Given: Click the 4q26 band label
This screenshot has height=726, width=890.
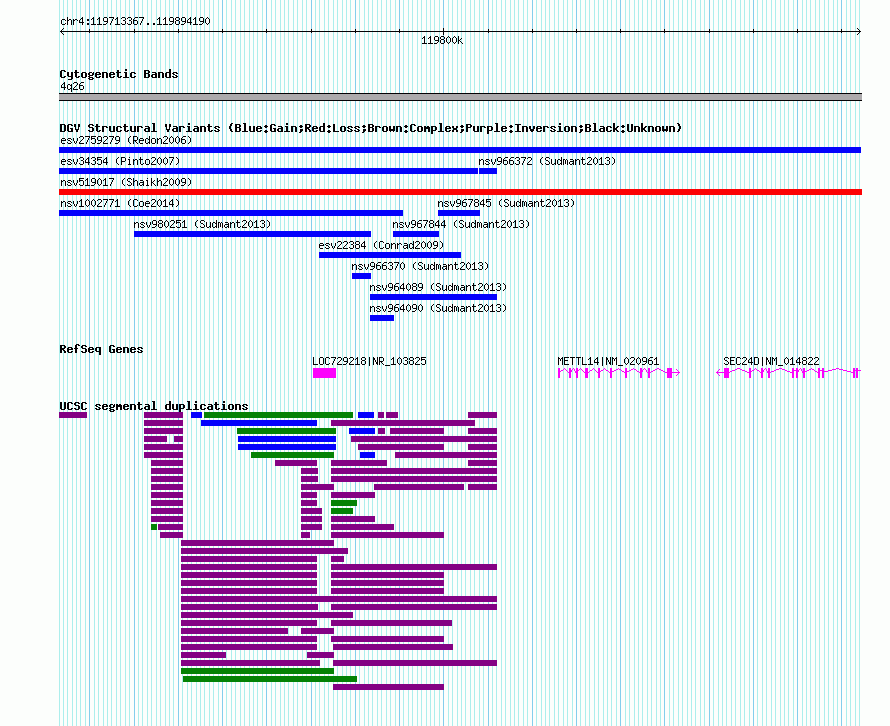Looking at the screenshot, I should pos(72,86).
